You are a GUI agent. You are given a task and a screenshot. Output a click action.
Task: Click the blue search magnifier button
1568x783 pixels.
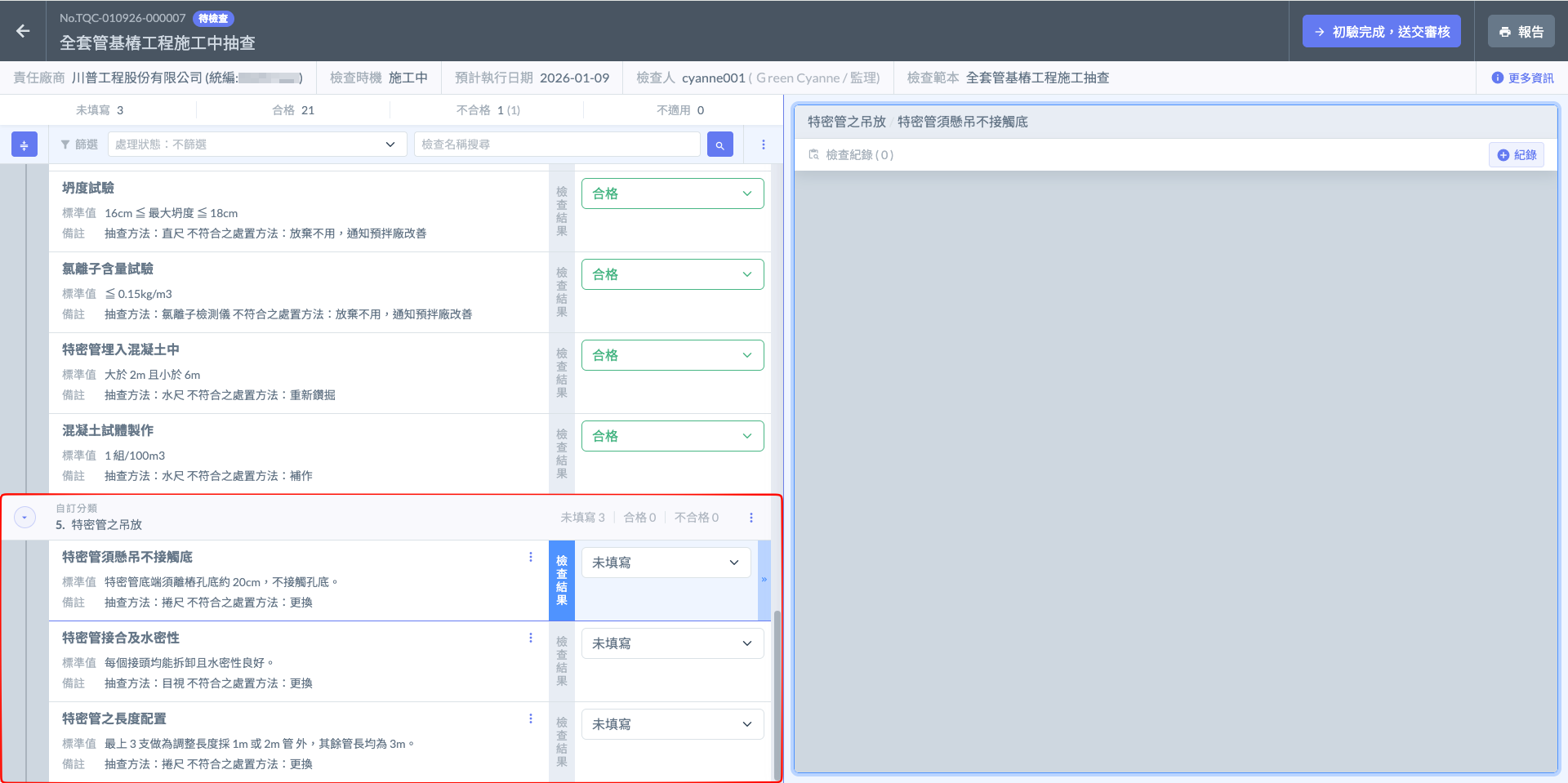(x=719, y=145)
